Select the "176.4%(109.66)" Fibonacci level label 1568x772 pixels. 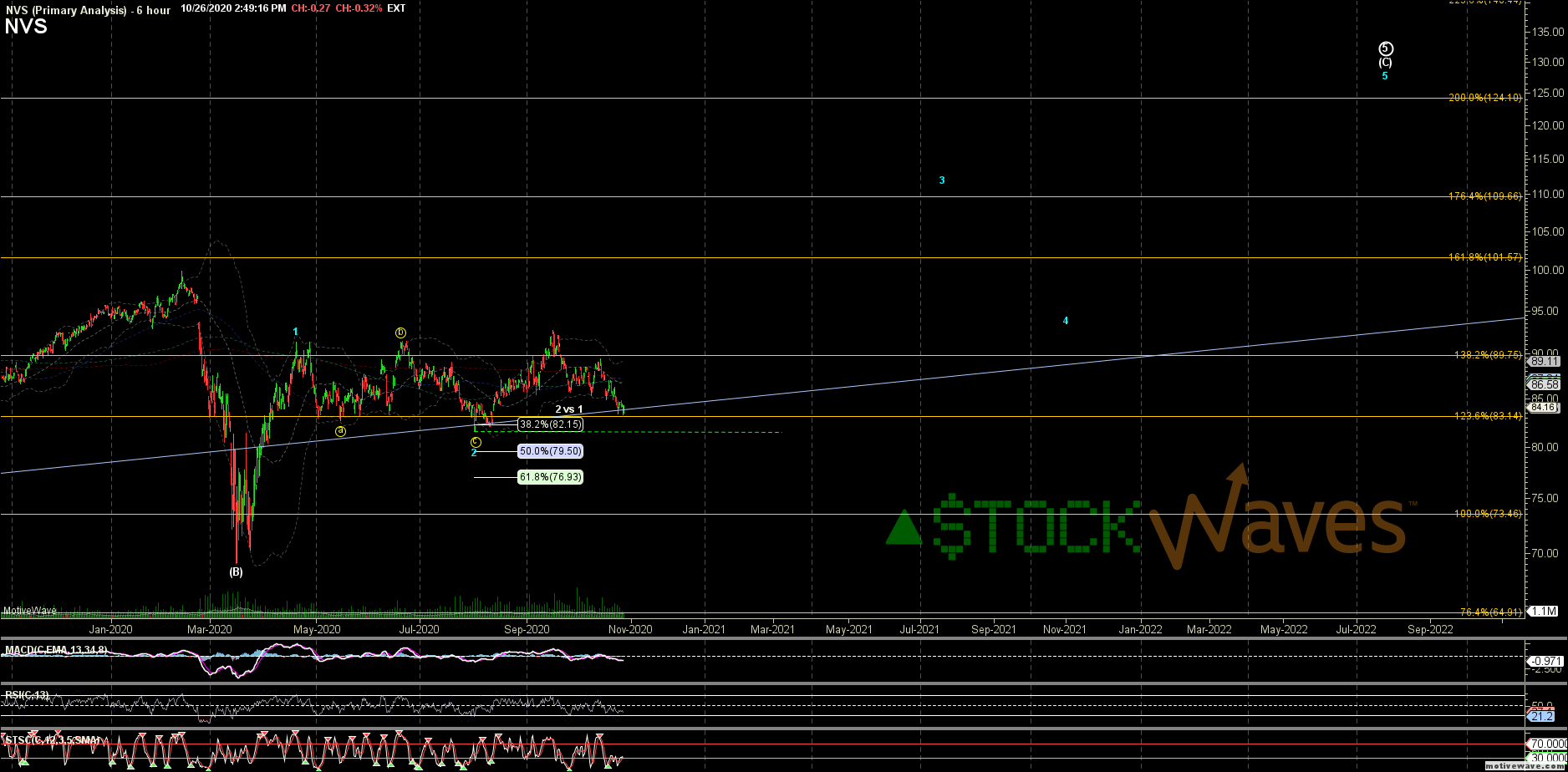(1486, 196)
